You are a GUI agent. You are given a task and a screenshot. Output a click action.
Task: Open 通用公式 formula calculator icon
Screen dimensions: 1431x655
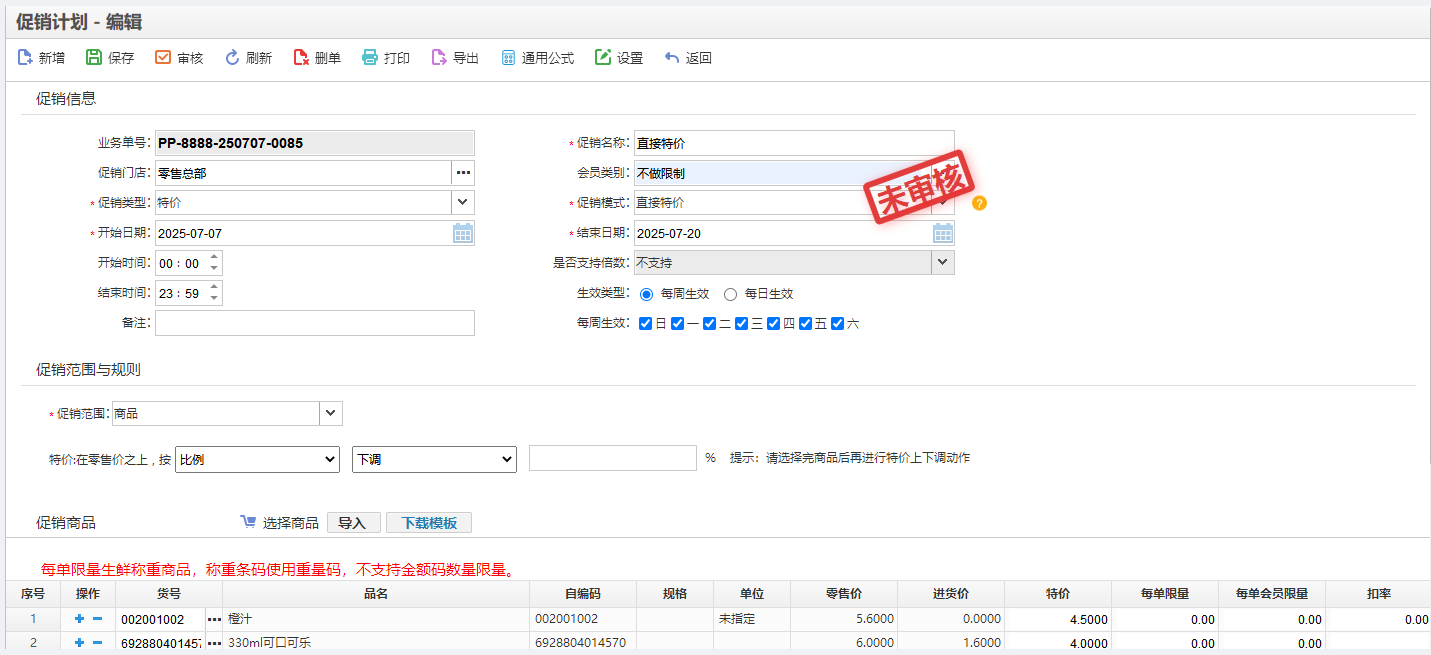pos(508,58)
